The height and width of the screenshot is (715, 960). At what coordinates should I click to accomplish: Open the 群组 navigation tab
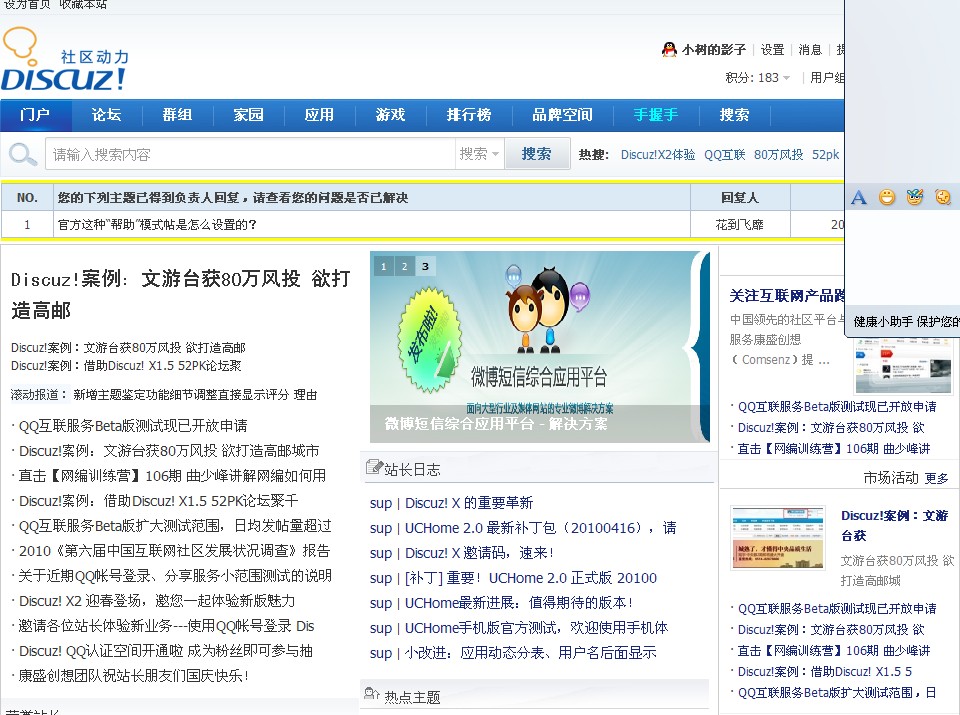(178, 114)
